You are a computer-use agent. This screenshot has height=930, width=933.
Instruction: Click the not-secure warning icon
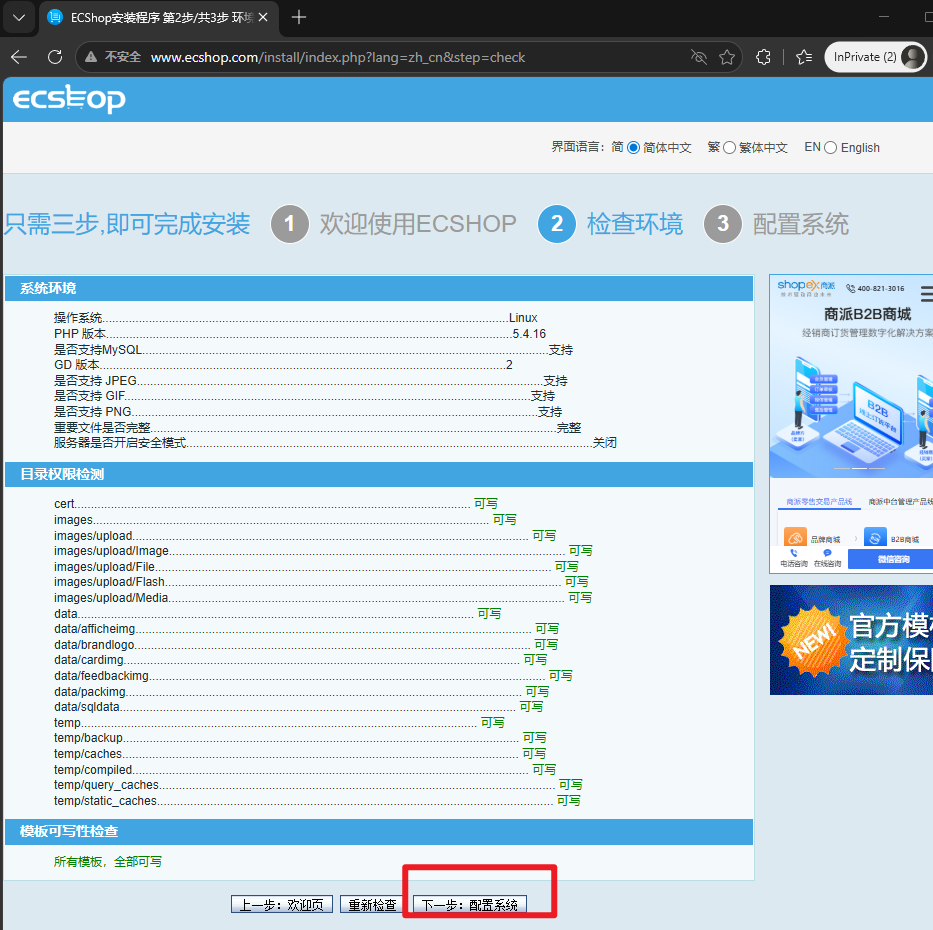point(90,57)
